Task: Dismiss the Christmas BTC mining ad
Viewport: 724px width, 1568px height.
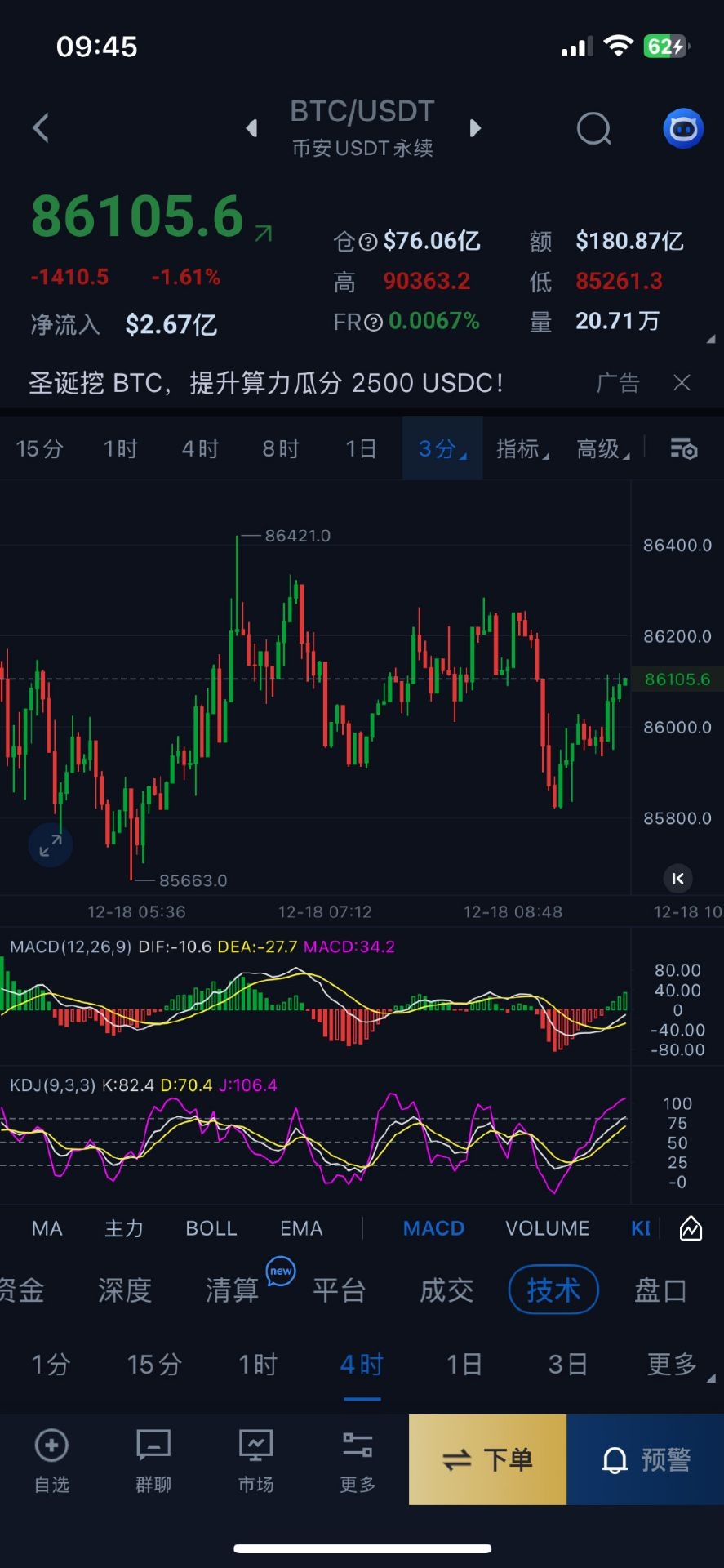Action: click(682, 382)
